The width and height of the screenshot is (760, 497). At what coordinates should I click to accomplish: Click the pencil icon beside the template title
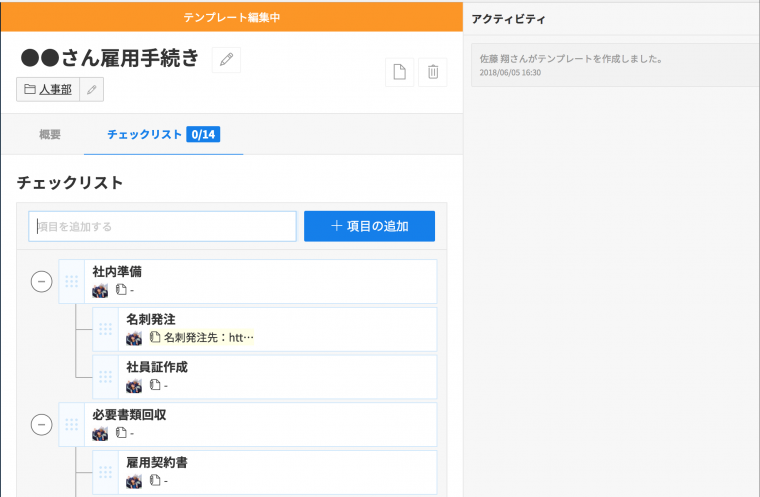coord(226,60)
